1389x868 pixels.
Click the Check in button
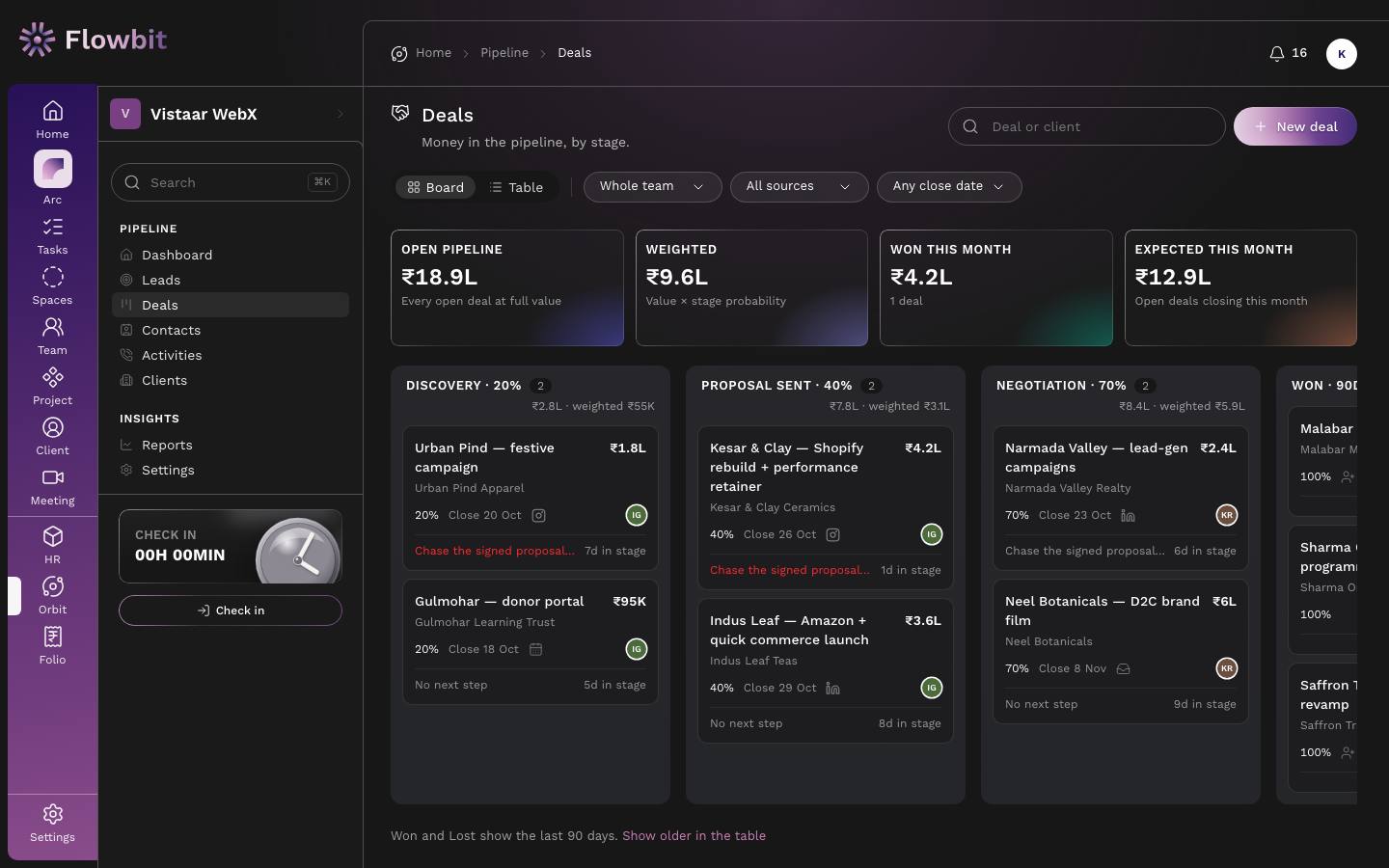[x=231, y=610]
